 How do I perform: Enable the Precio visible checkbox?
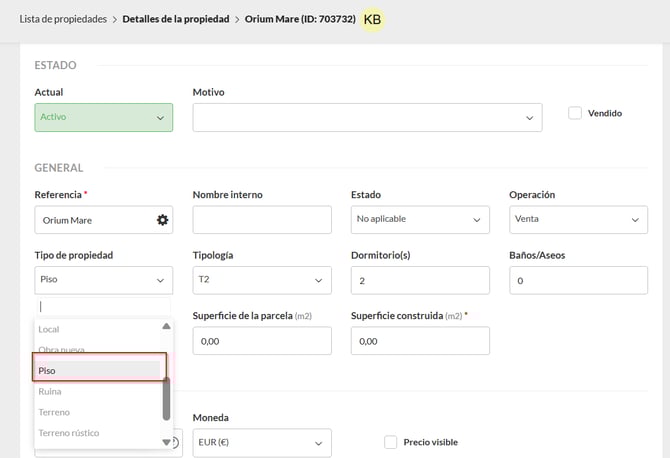391,442
